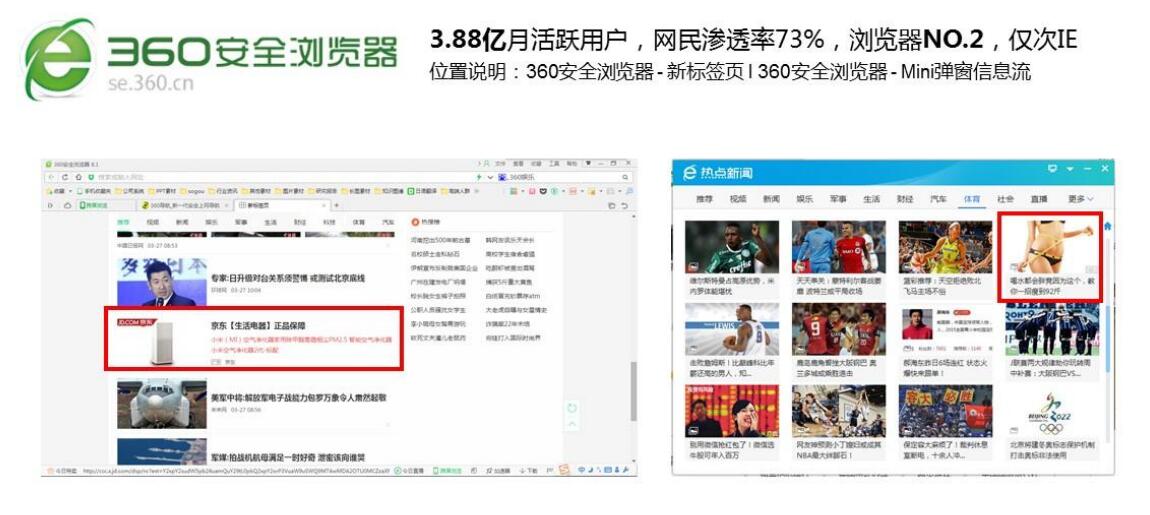Open 财经 tab in 热点新闻 window
The width and height of the screenshot is (1150, 515).
tap(905, 199)
